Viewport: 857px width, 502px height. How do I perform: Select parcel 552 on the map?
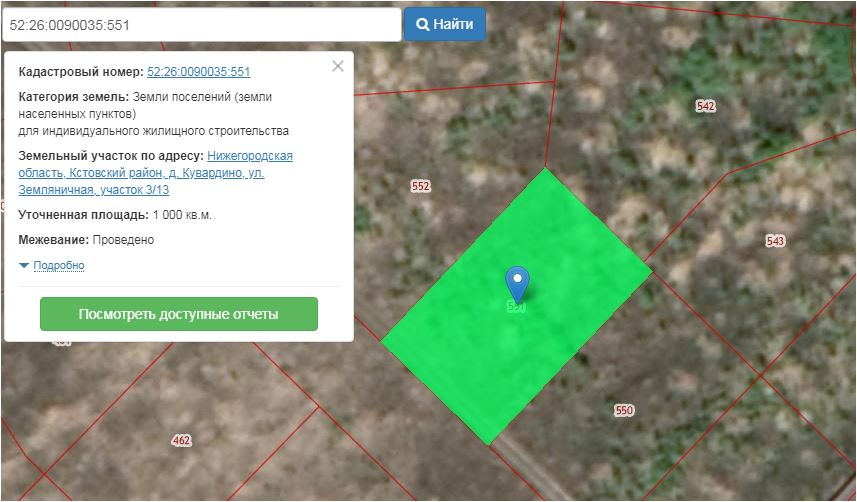420,186
